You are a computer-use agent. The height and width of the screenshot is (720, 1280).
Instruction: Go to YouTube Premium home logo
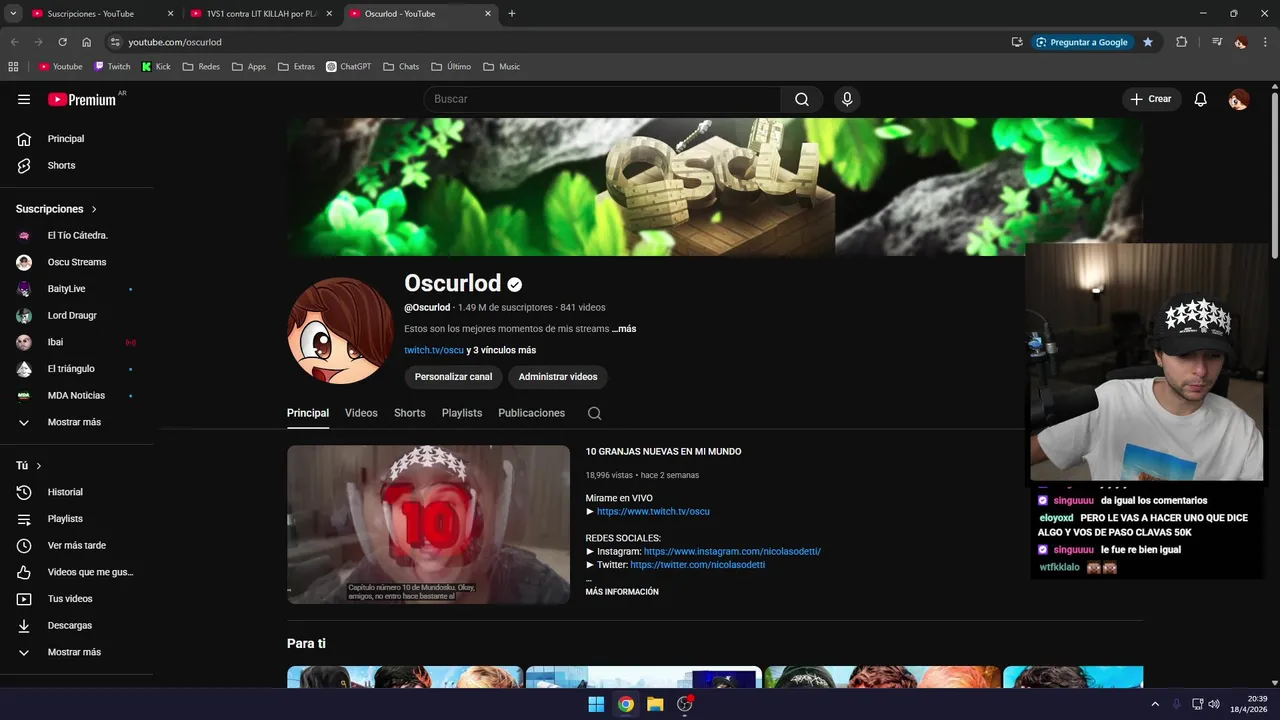point(84,99)
